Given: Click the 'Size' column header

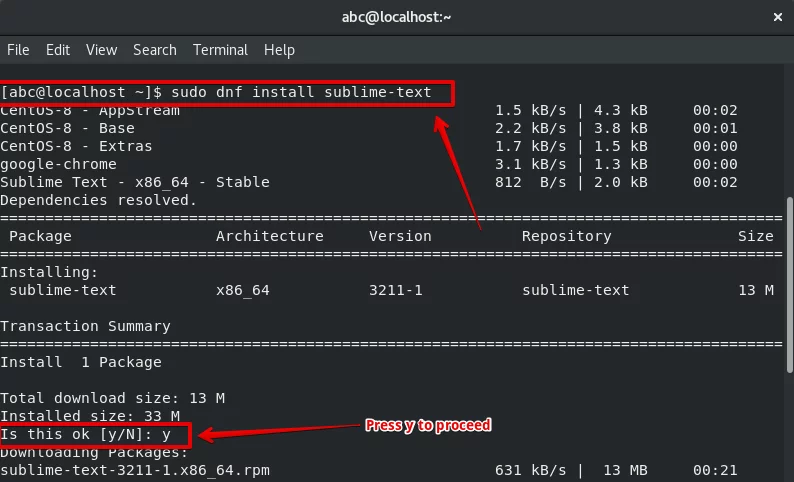Looking at the screenshot, I should coord(756,236).
